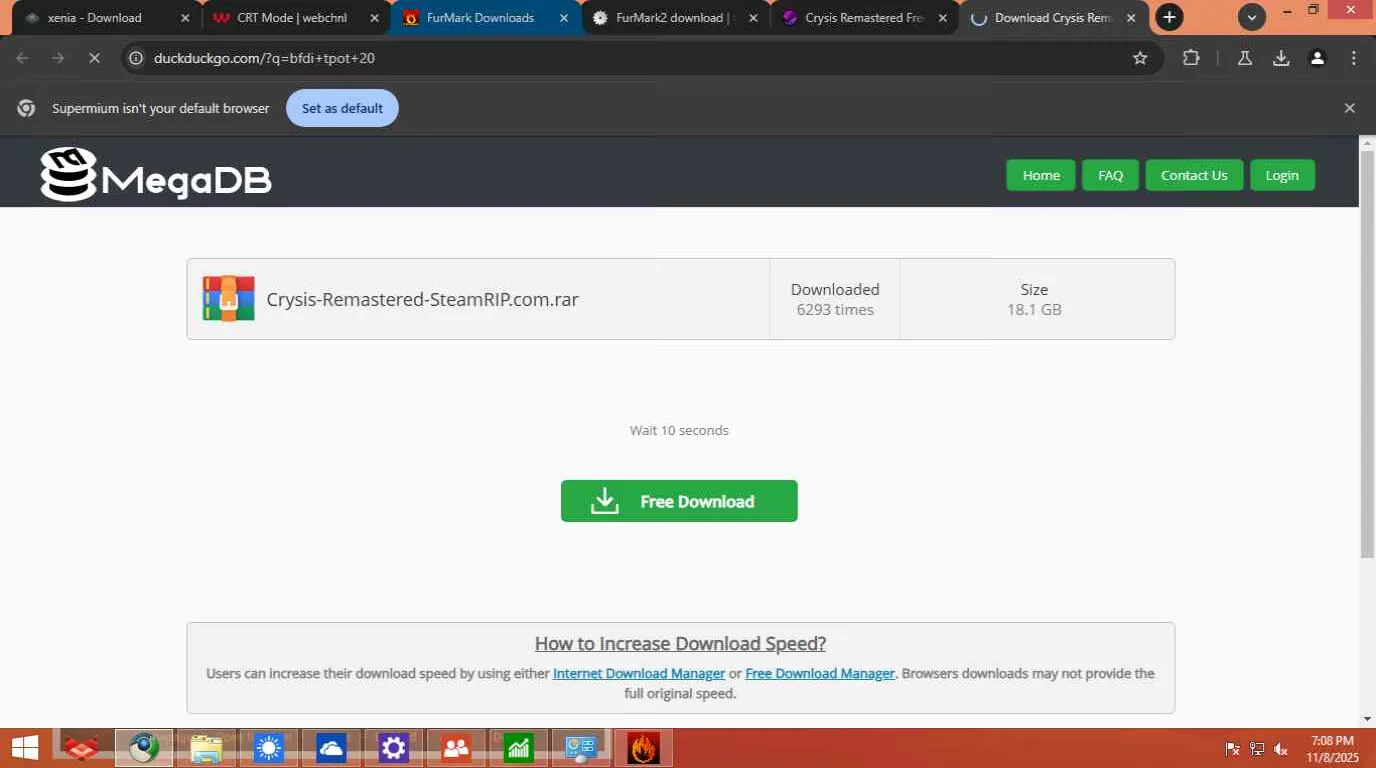Viewport: 1376px width, 768px height.
Task: Open the browser Downloads tray icon
Action: (x=1281, y=58)
